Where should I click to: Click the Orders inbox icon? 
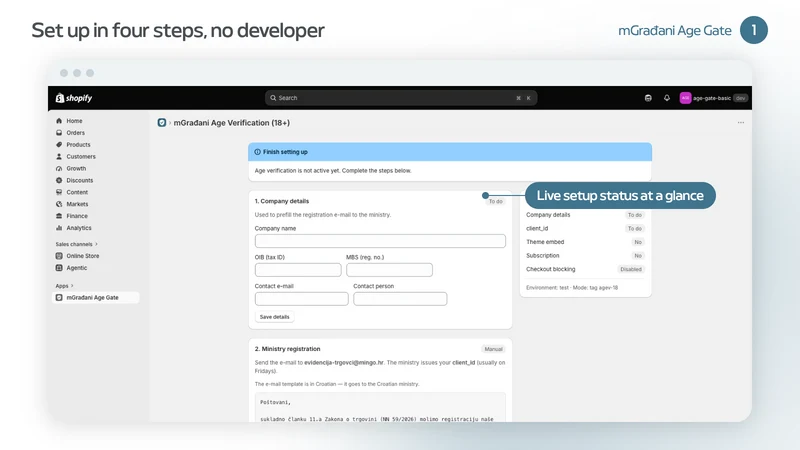click(59, 133)
